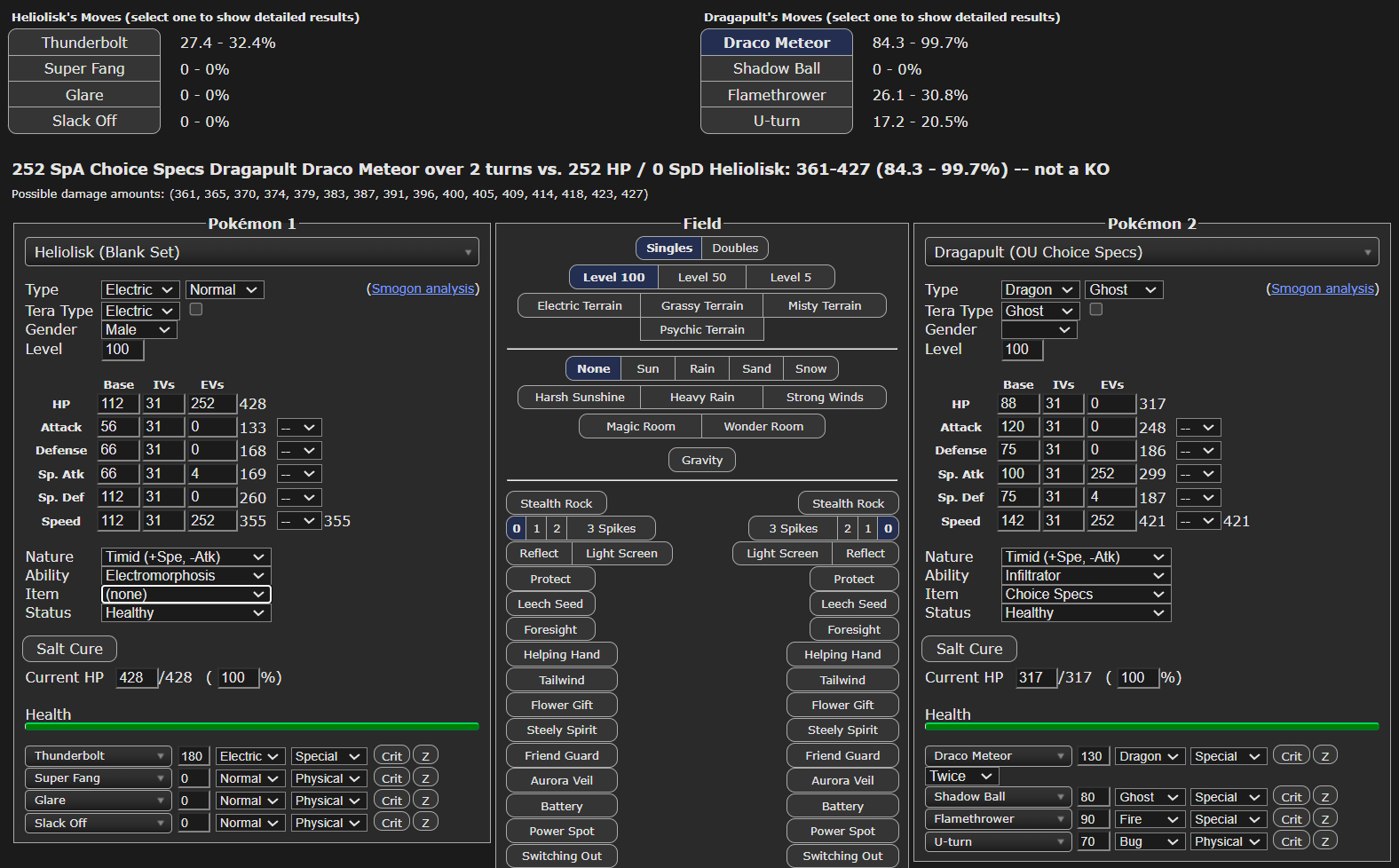
Task: Open Dragapult (OU Choice Specs) set selector
Action: (1151, 252)
